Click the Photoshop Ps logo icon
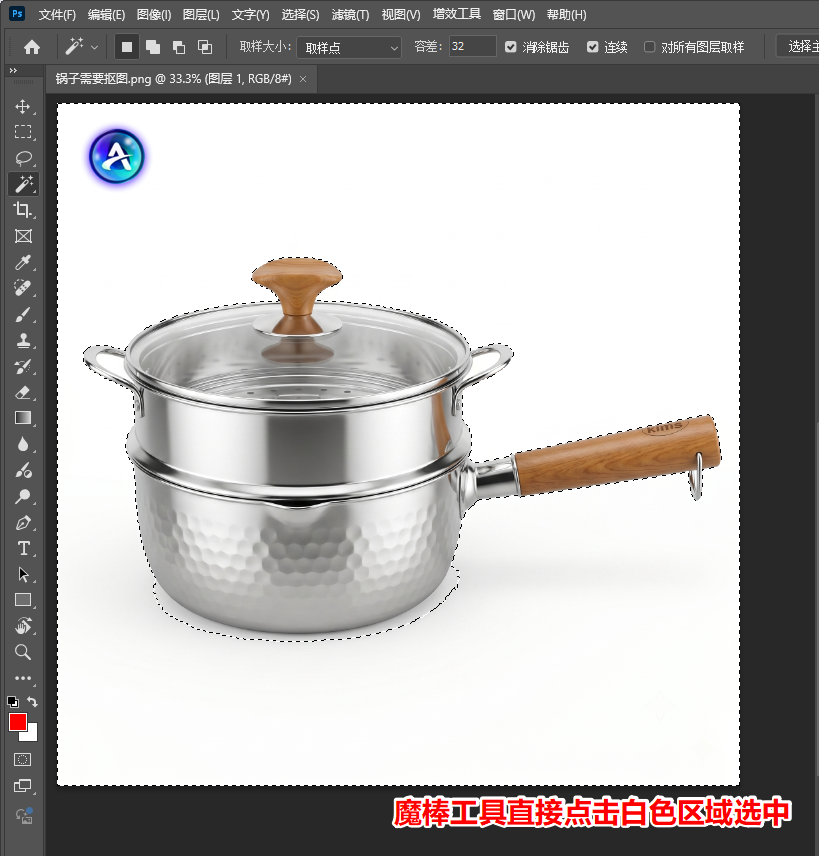Viewport: 819px width, 856px height. pyautogui.click(x=17, y=14)
